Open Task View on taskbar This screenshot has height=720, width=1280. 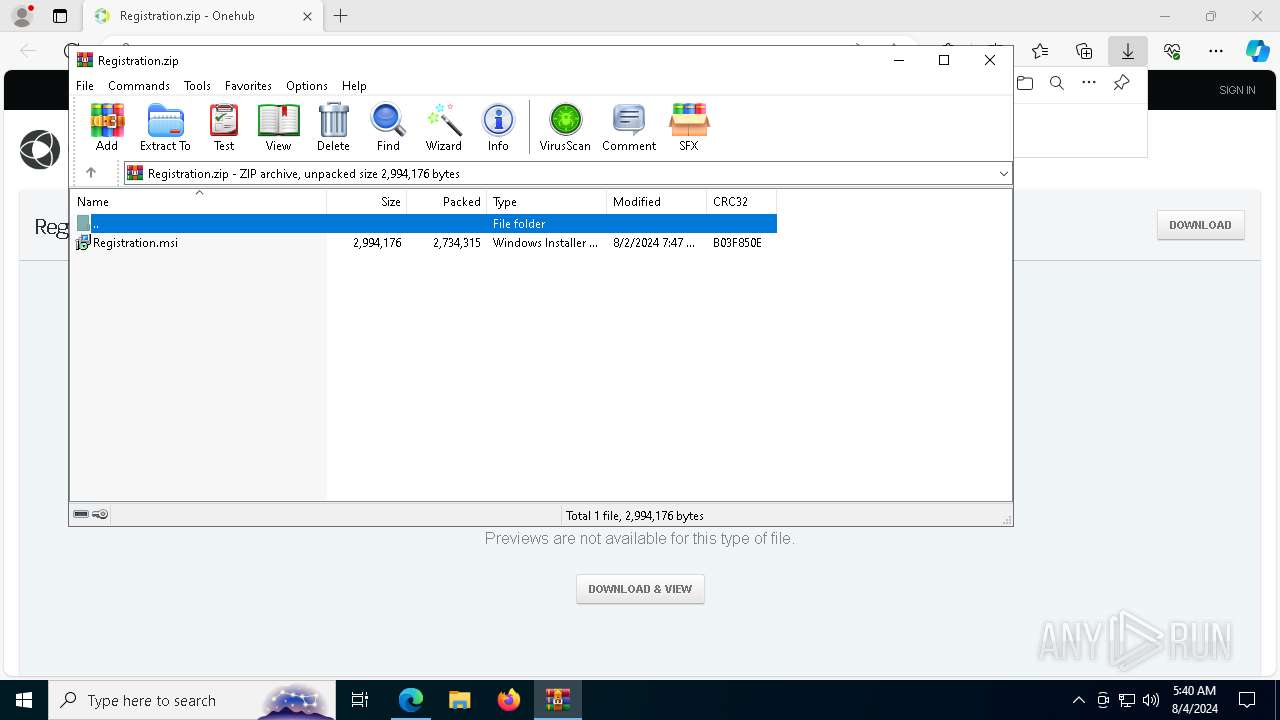click(x=360, y=700)
